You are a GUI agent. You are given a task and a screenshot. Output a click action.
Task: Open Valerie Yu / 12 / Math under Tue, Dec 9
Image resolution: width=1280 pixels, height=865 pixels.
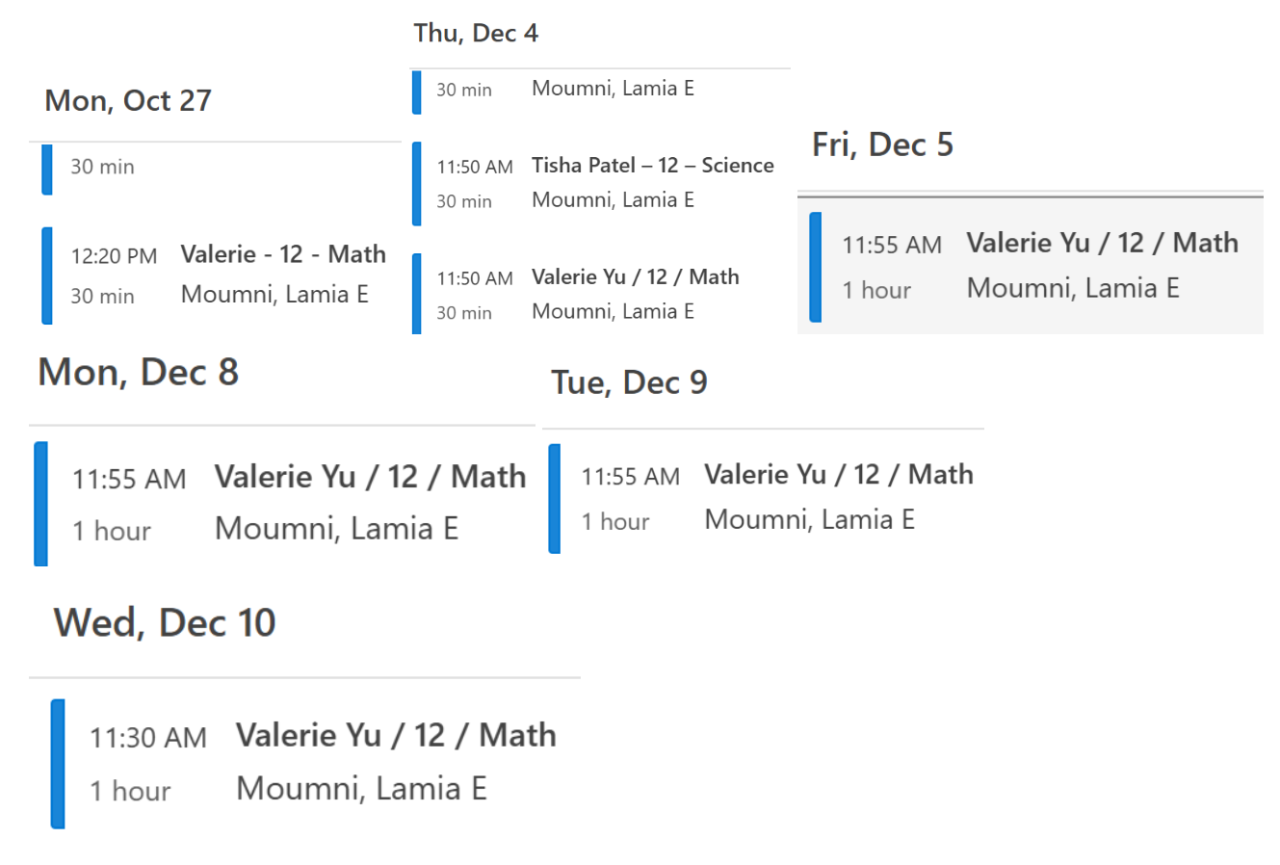point(838,474)
